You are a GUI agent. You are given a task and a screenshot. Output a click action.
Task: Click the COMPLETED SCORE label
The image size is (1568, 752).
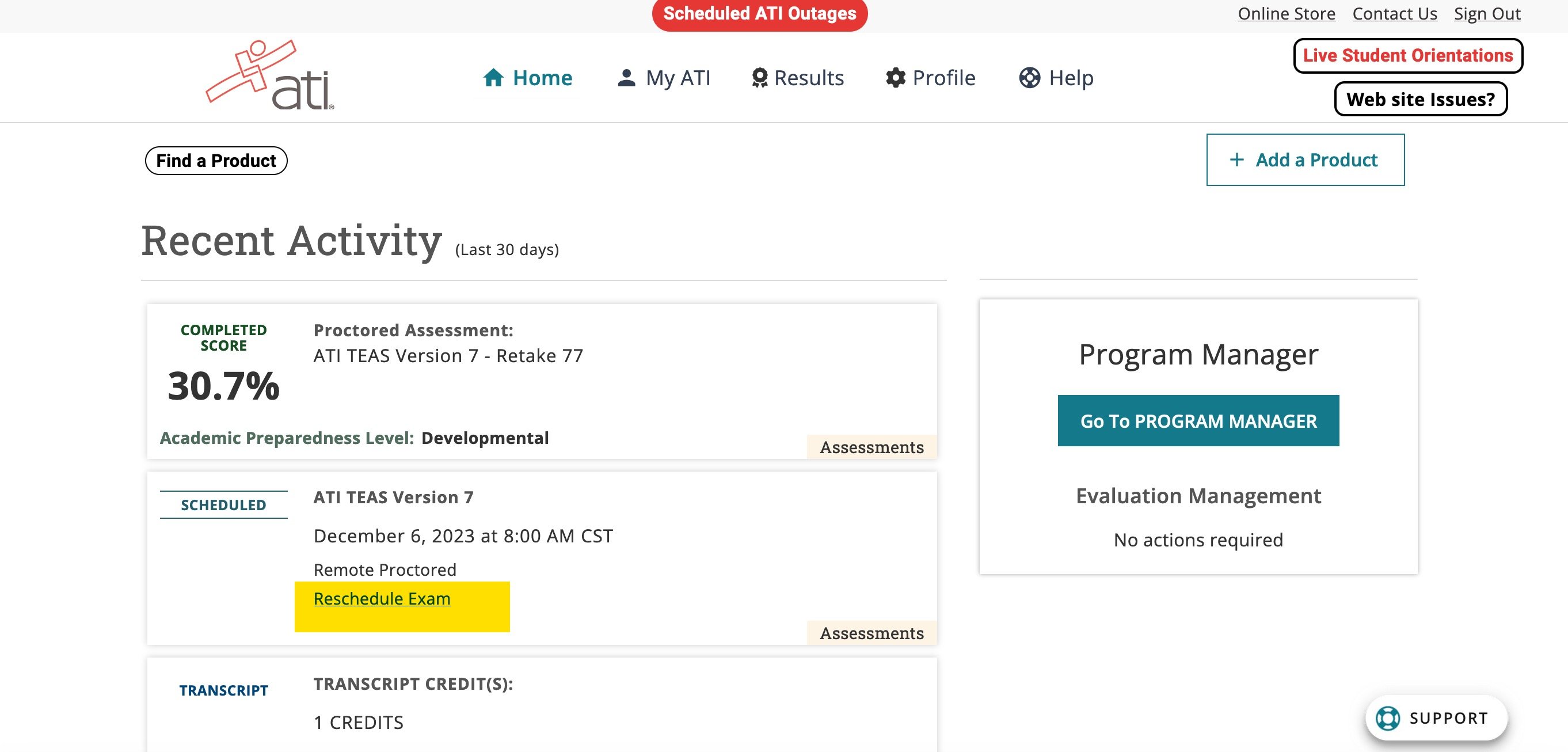click(223, 337)
